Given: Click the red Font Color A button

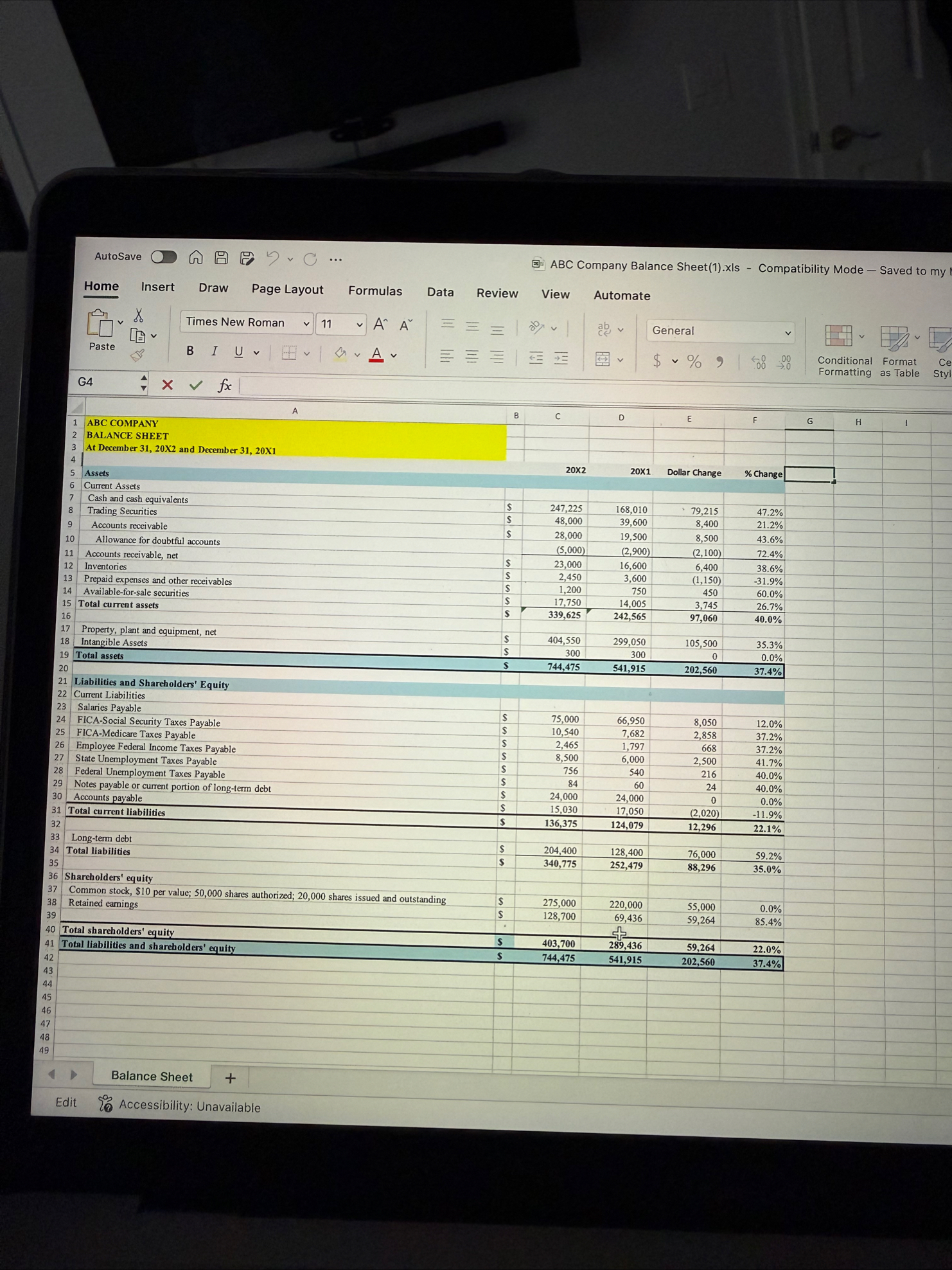Looking at the screenshot, I should [x=376, y=354].
